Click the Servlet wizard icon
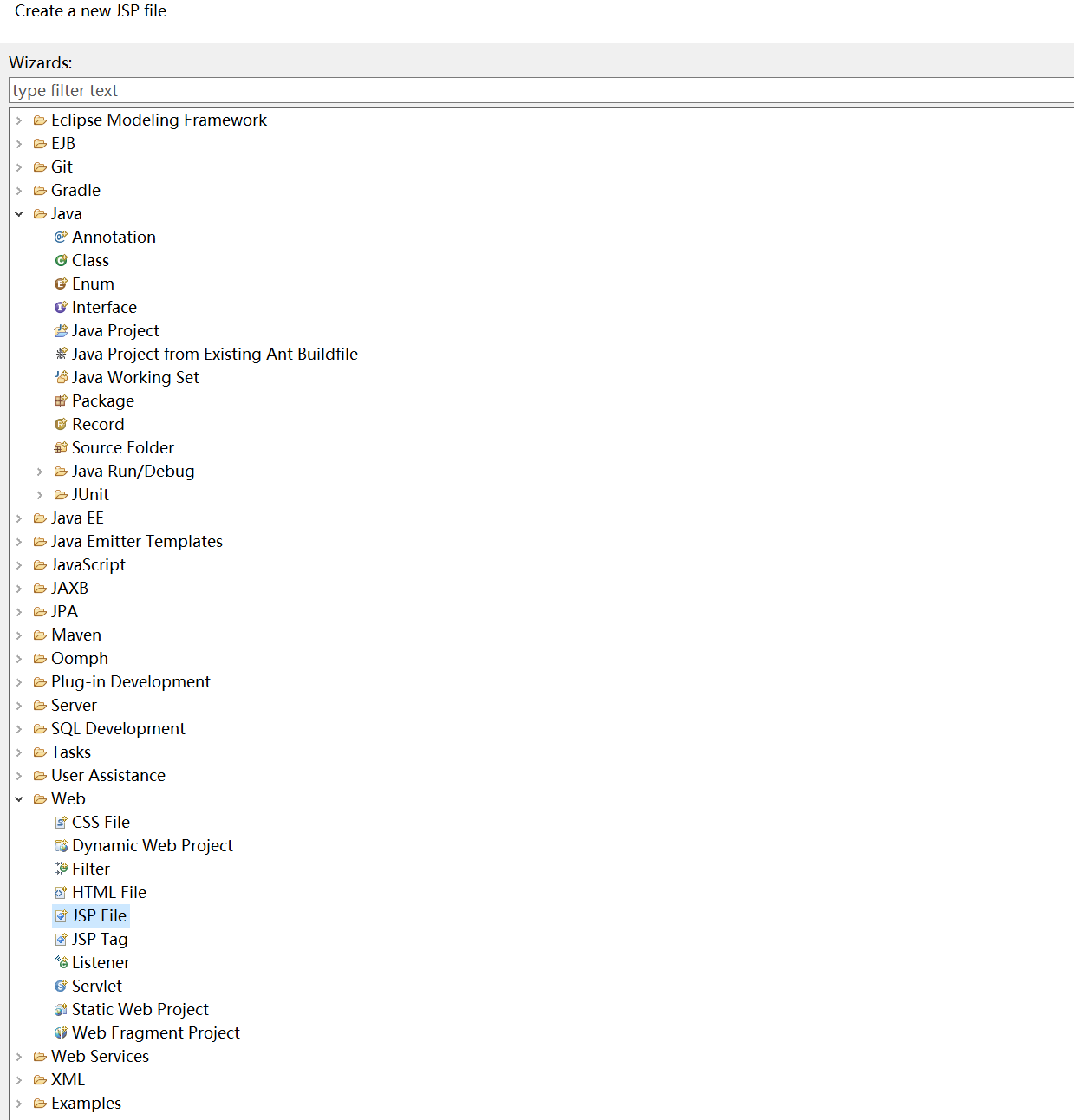 click(x=61, y=986)
